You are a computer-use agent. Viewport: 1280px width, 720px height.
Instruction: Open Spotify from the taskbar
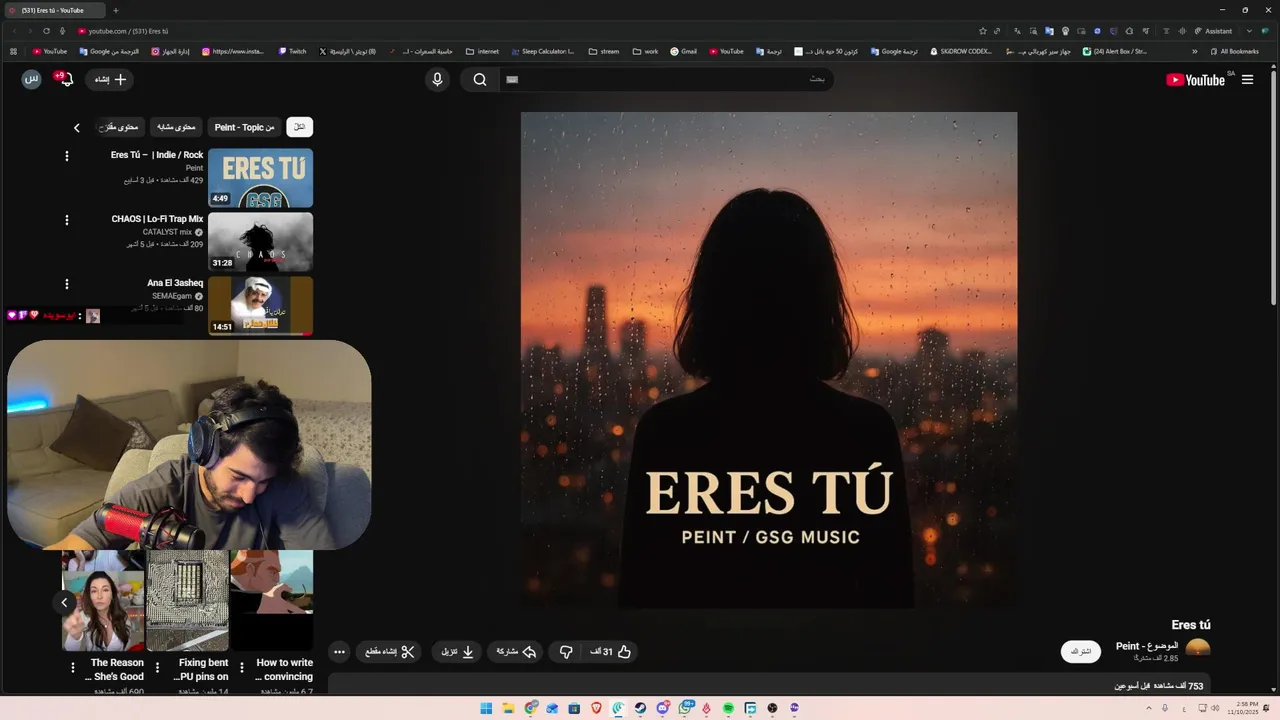click(x=728, y=708)
